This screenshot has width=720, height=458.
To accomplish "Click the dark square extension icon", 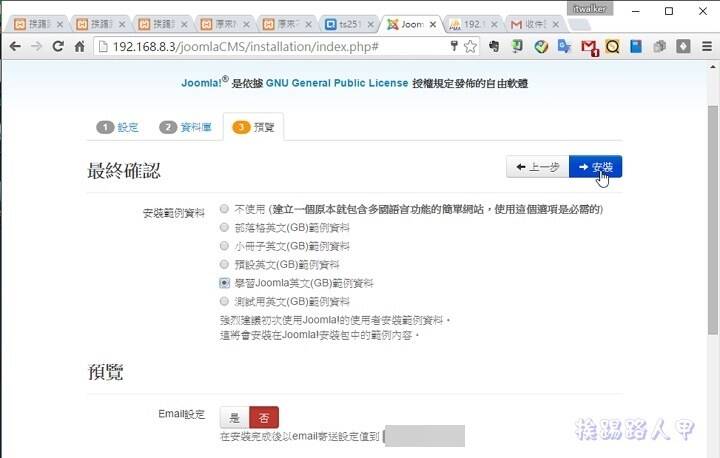I will [683, 46].
